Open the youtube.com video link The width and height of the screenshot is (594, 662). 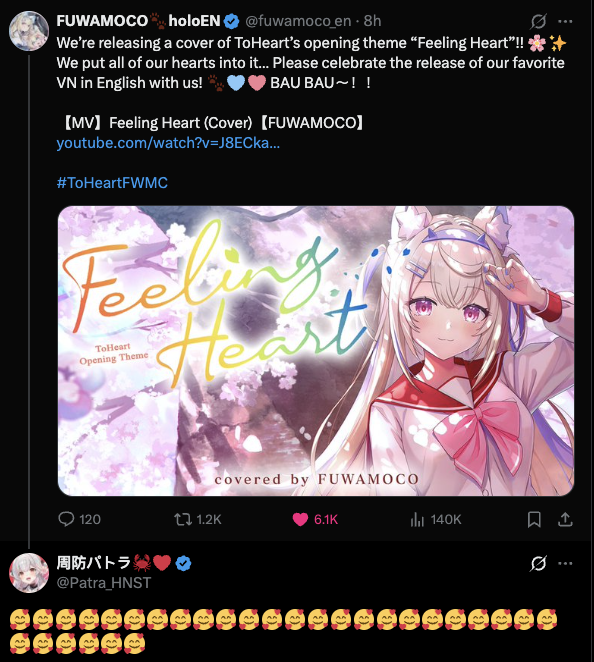tap(168, 143)
